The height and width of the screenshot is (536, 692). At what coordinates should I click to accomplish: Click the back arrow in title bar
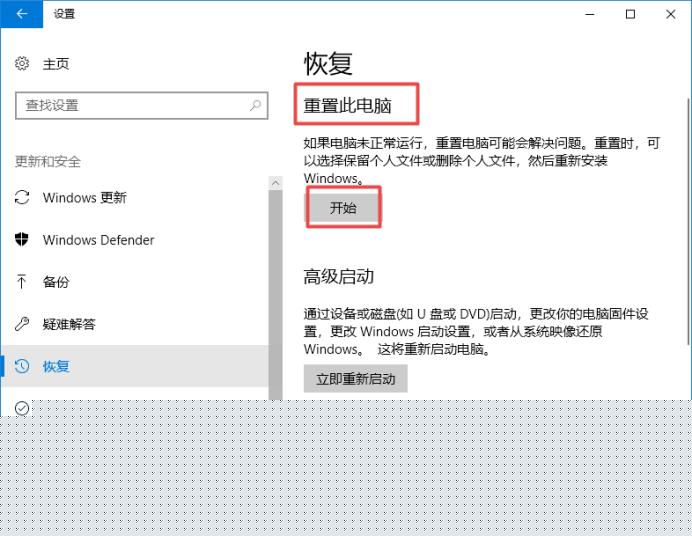click(22, 14)
